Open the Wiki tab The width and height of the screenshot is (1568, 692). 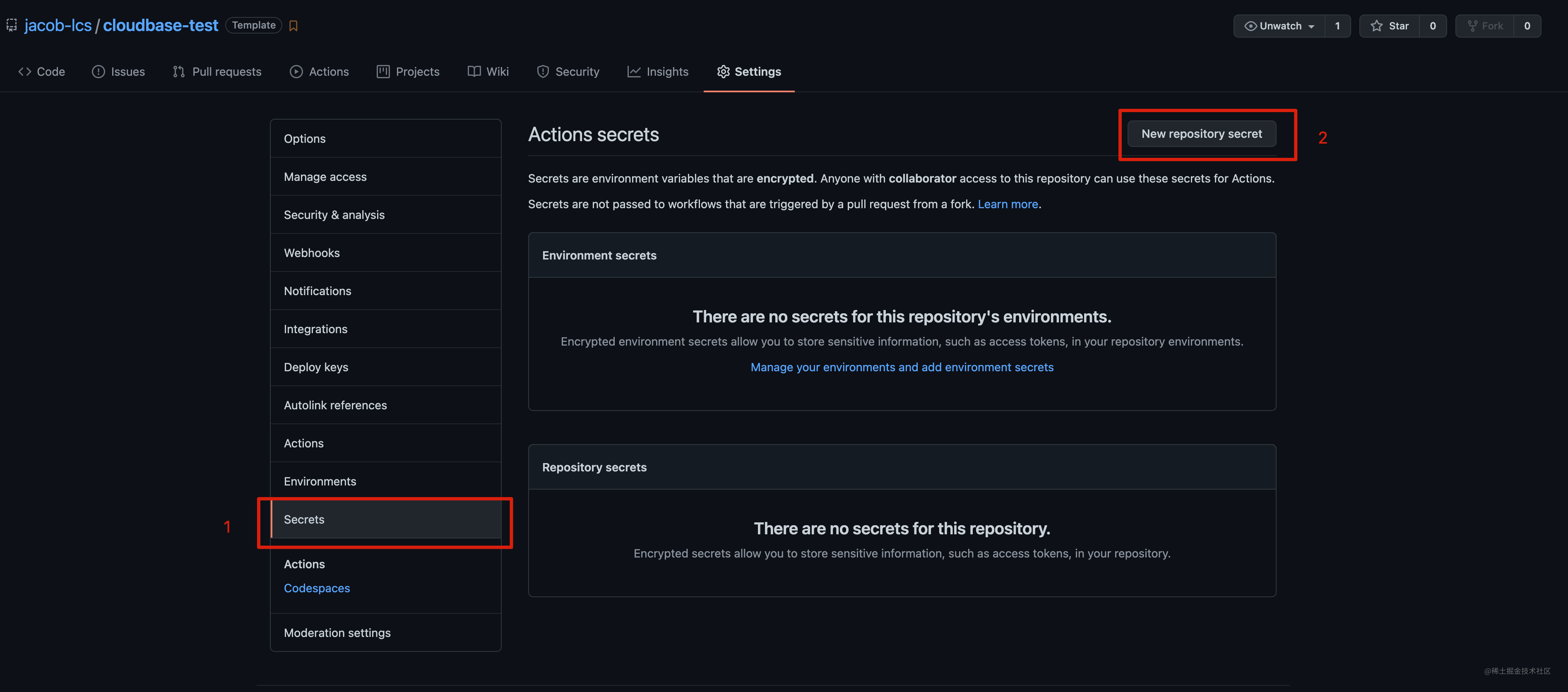(488, 72)
